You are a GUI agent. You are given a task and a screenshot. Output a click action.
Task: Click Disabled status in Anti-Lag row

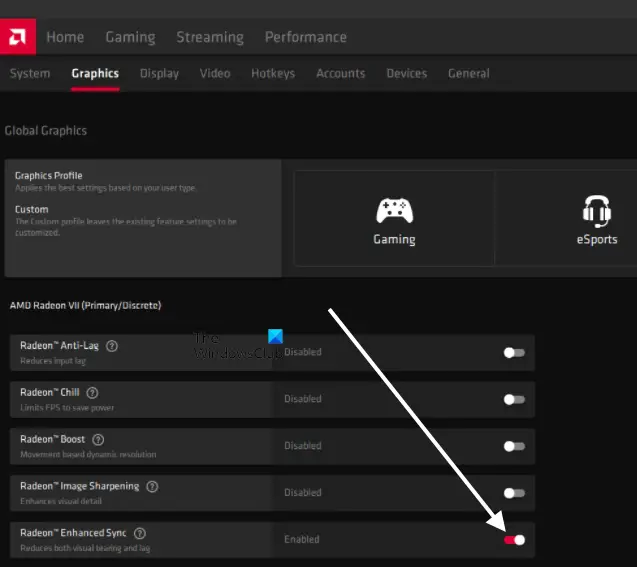[x=303, y=352]
